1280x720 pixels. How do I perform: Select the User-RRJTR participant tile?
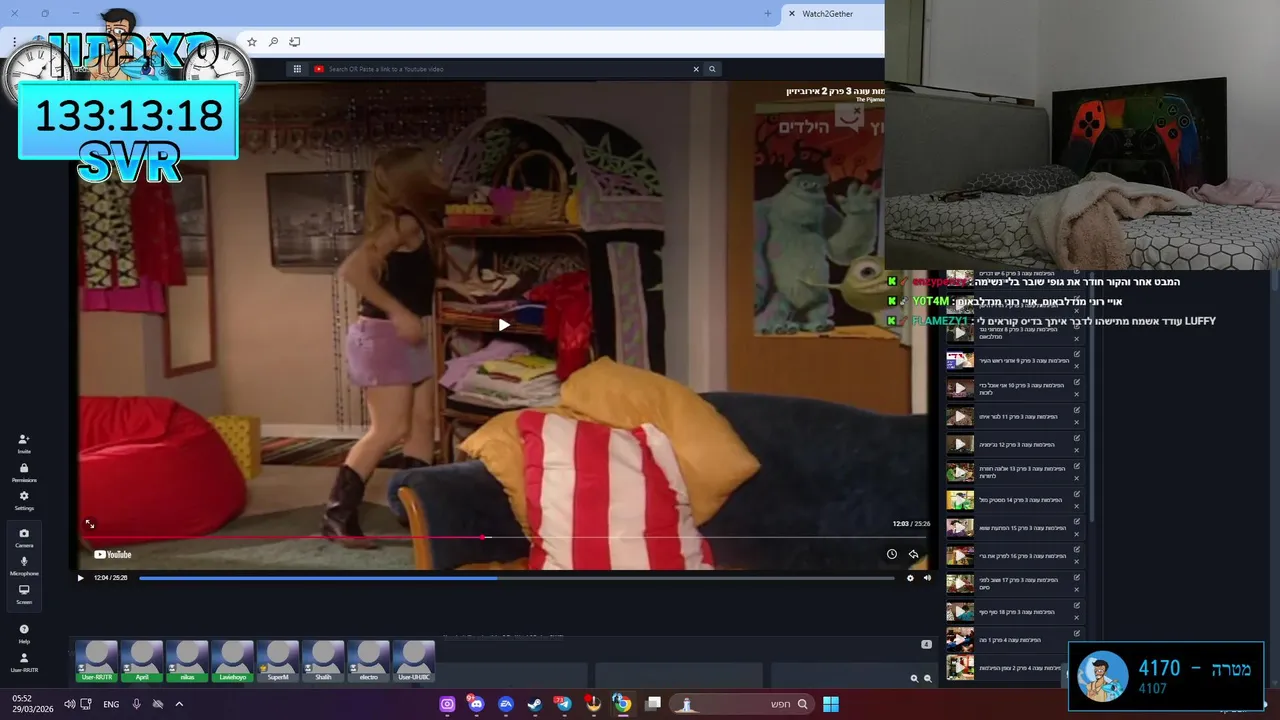pos(97,661)
